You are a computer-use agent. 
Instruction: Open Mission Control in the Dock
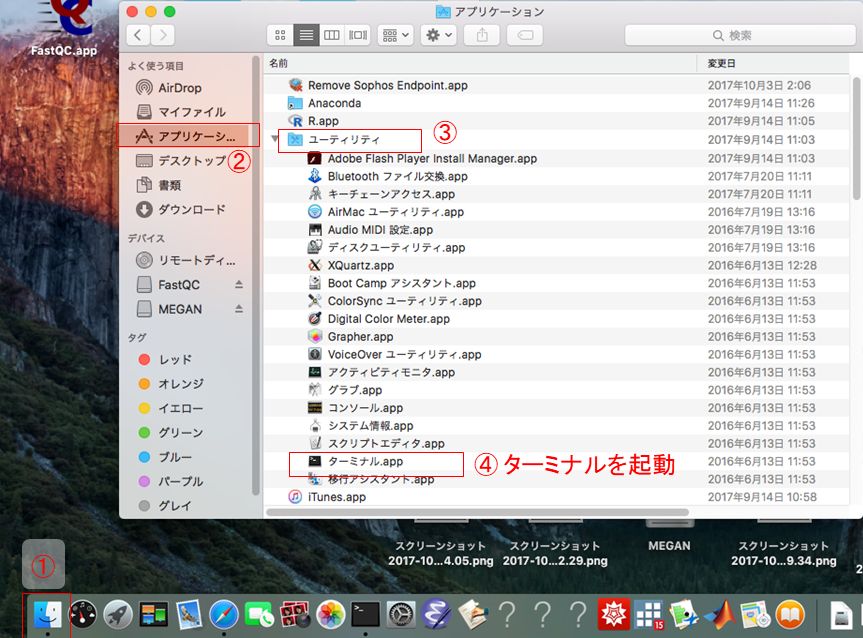click(154, 614)
